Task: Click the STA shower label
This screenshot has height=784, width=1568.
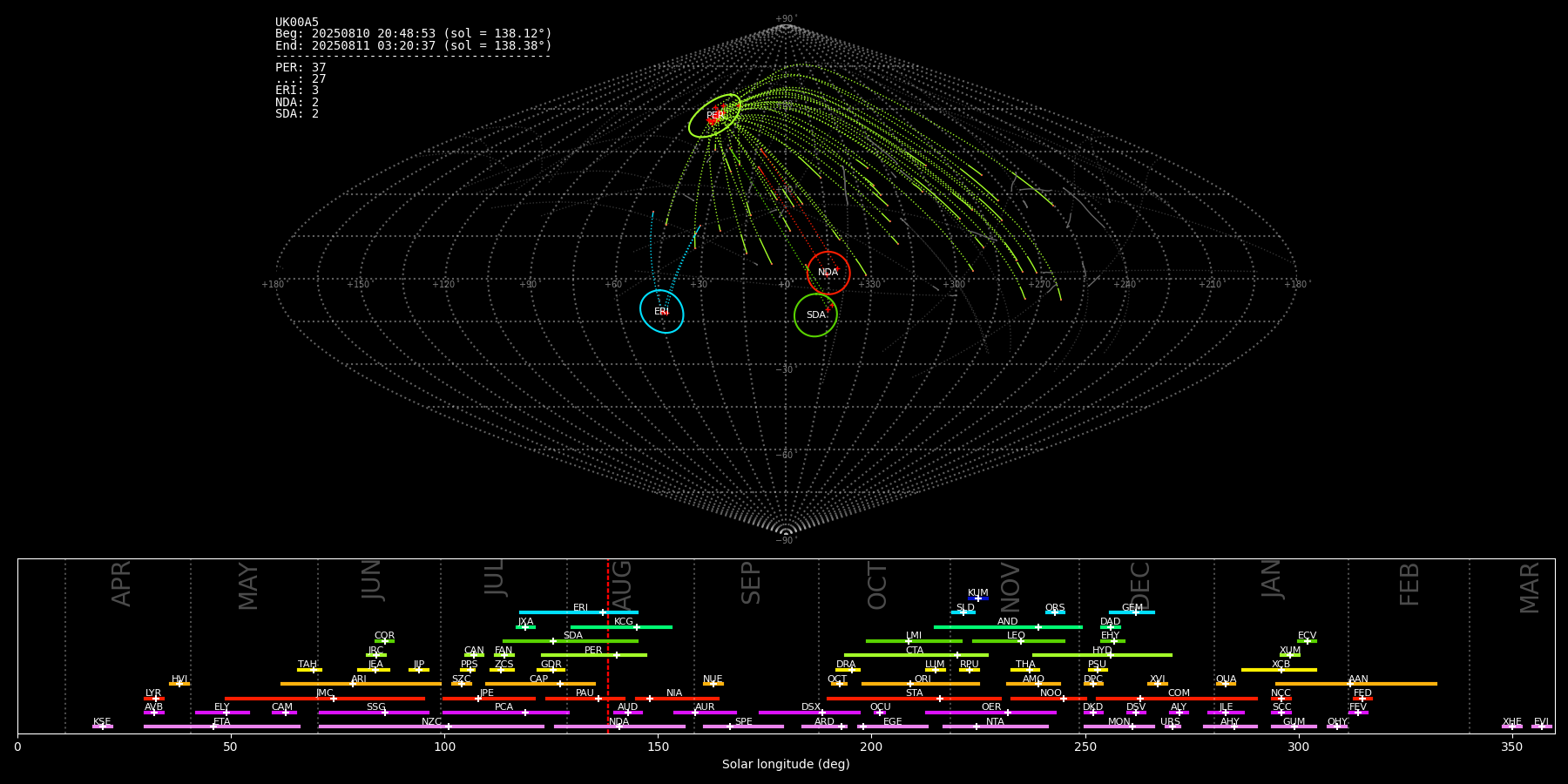Action: (915, 693)
